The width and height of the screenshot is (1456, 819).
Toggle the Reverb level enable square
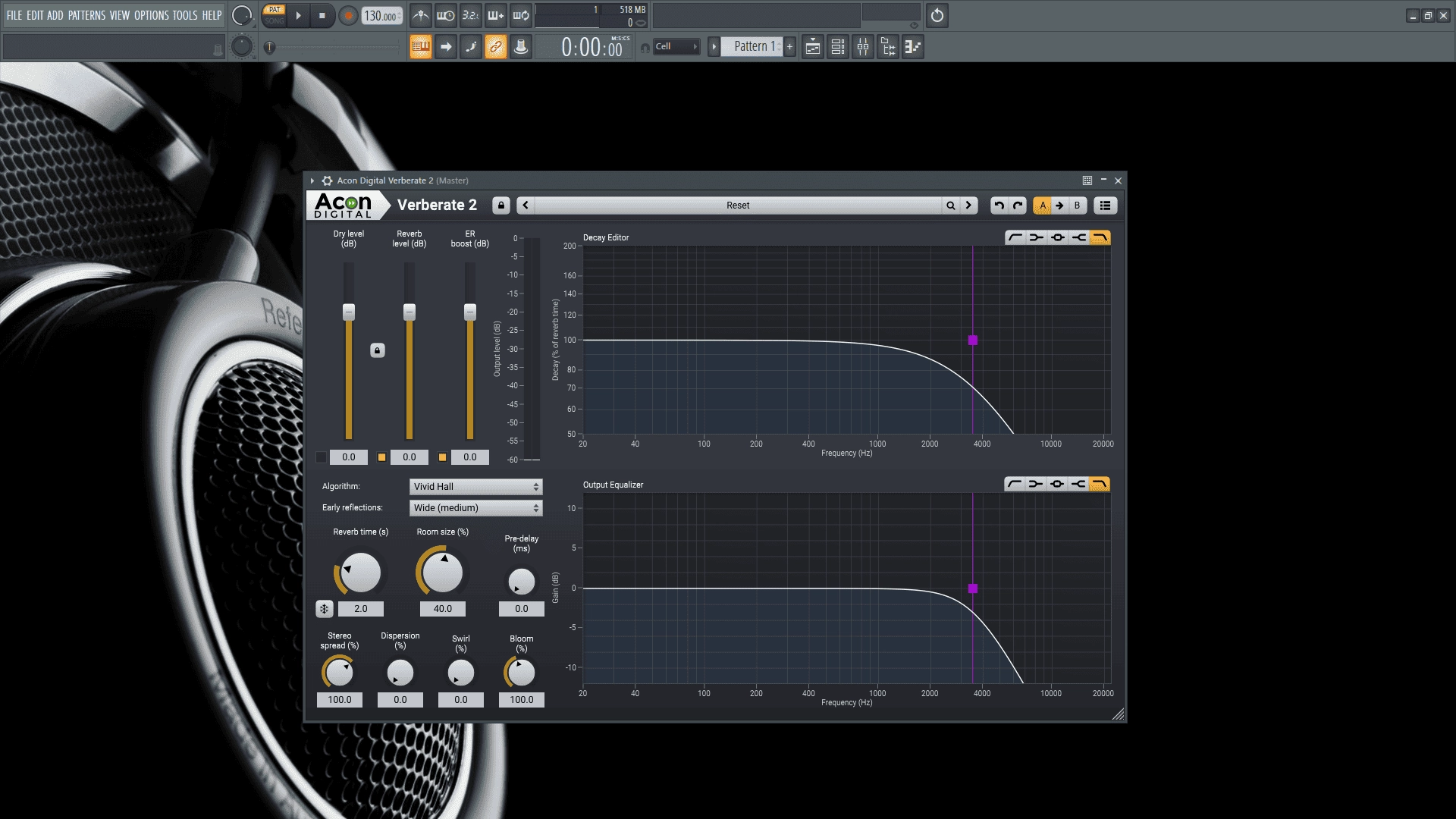[382, 457]
